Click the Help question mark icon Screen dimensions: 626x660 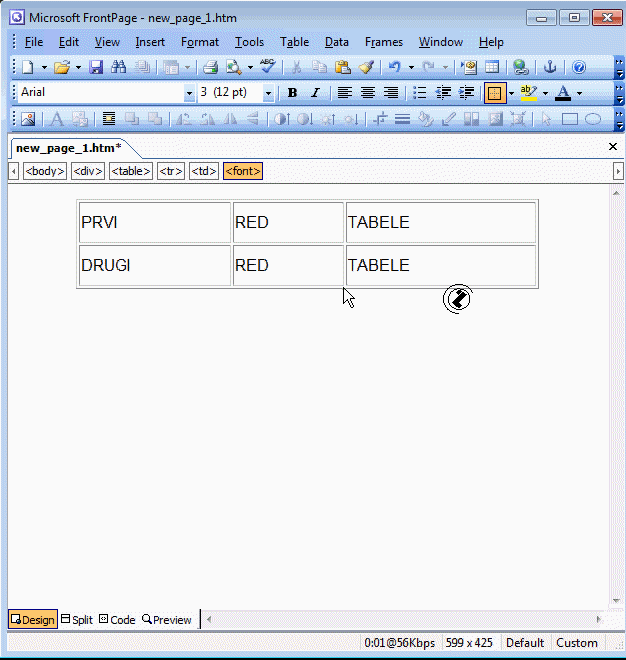point(579,67)
